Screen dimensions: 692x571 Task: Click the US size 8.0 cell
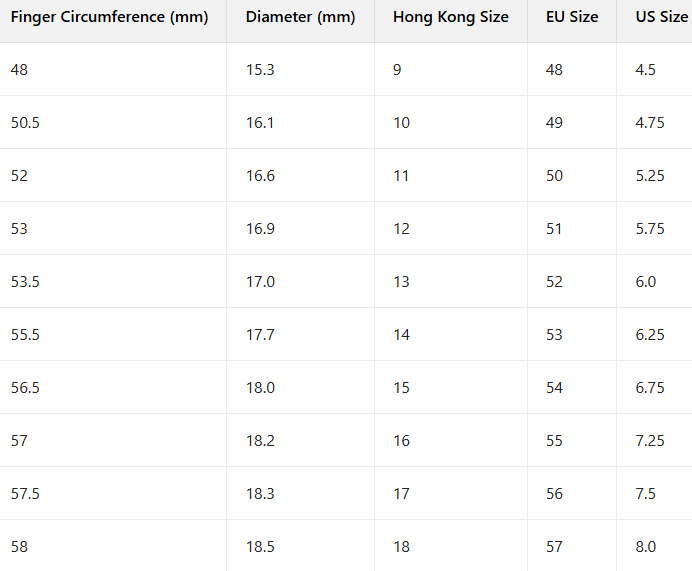tap(646, 547)
